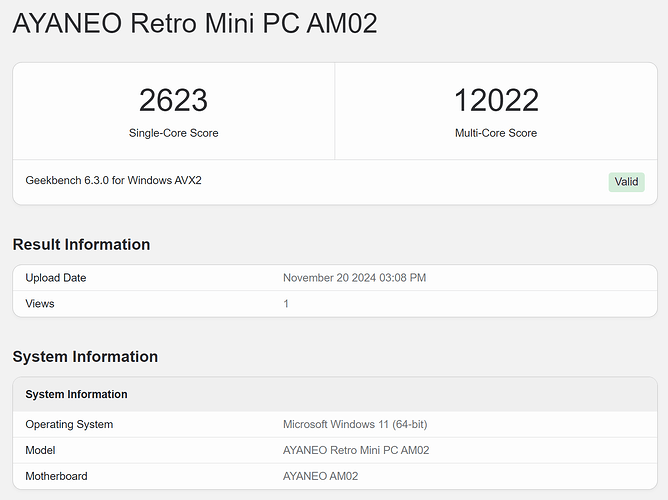Image resolution: width=668 pixels, height=500 pixels.
Task: Select the Microsoft Windows 11 (64-bit) value
Action: point(355,424)
